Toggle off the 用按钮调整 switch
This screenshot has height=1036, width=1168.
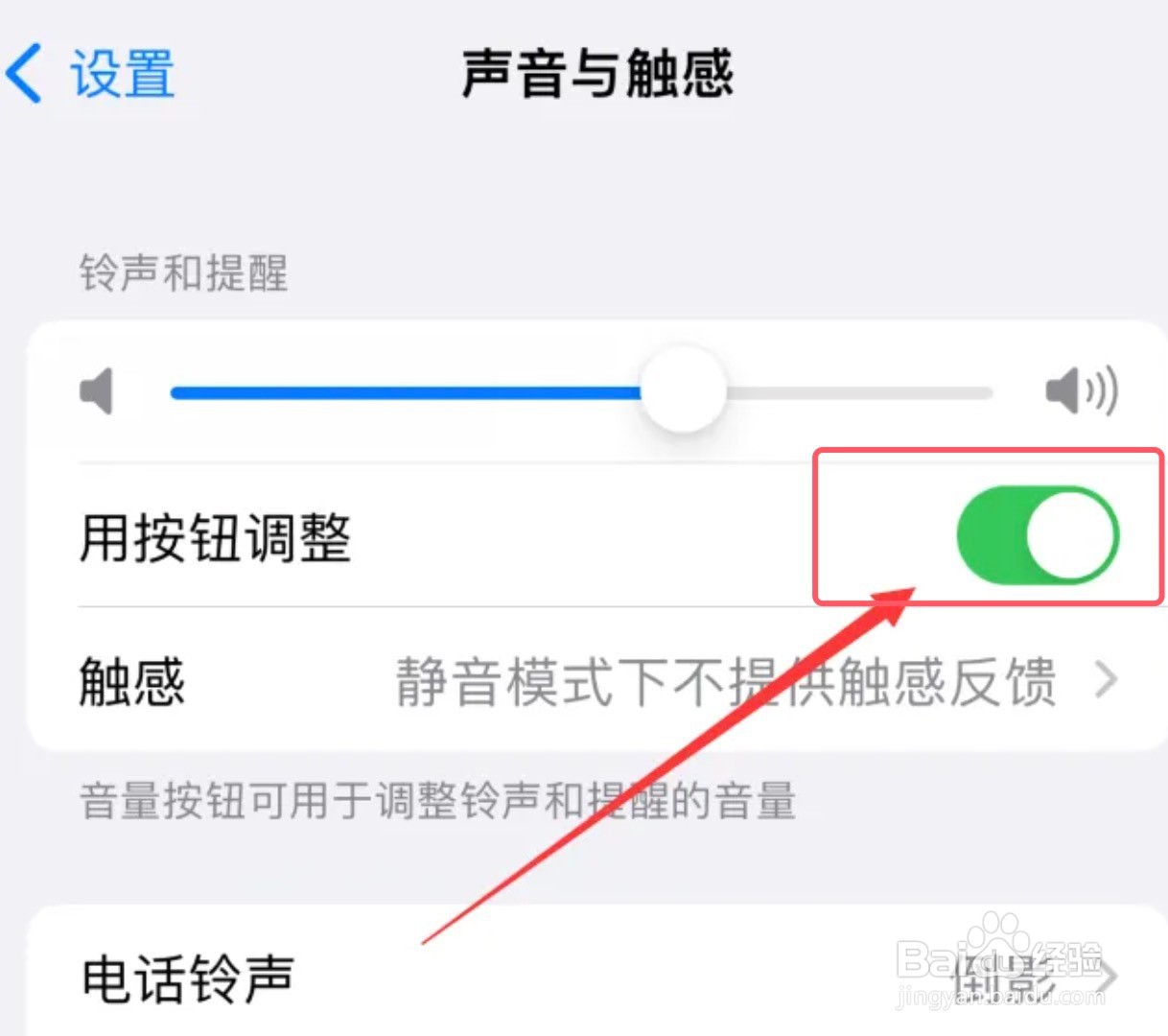(x=1038, y=535)
